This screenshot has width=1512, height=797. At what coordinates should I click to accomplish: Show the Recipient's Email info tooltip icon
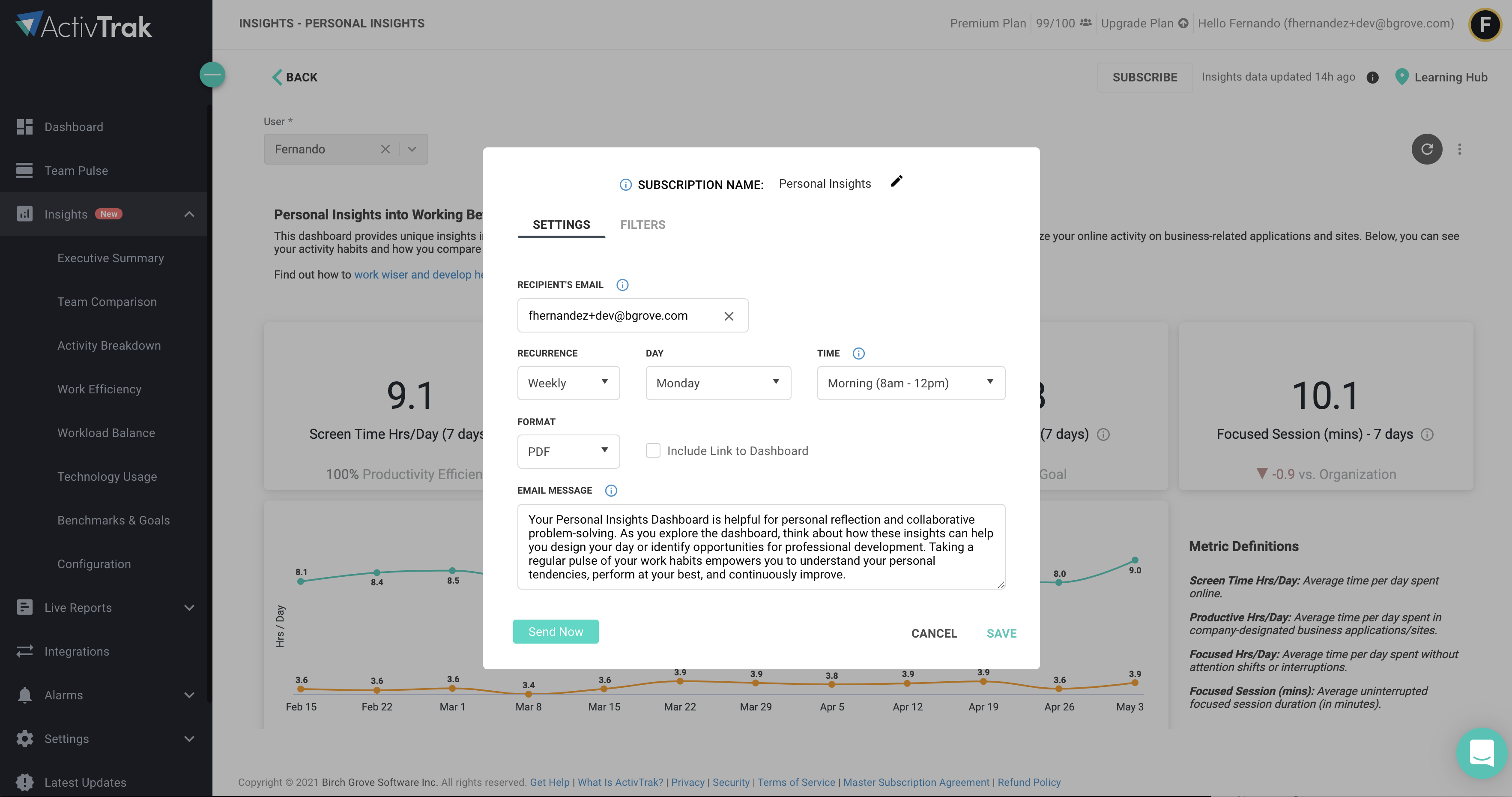point(622,285)
